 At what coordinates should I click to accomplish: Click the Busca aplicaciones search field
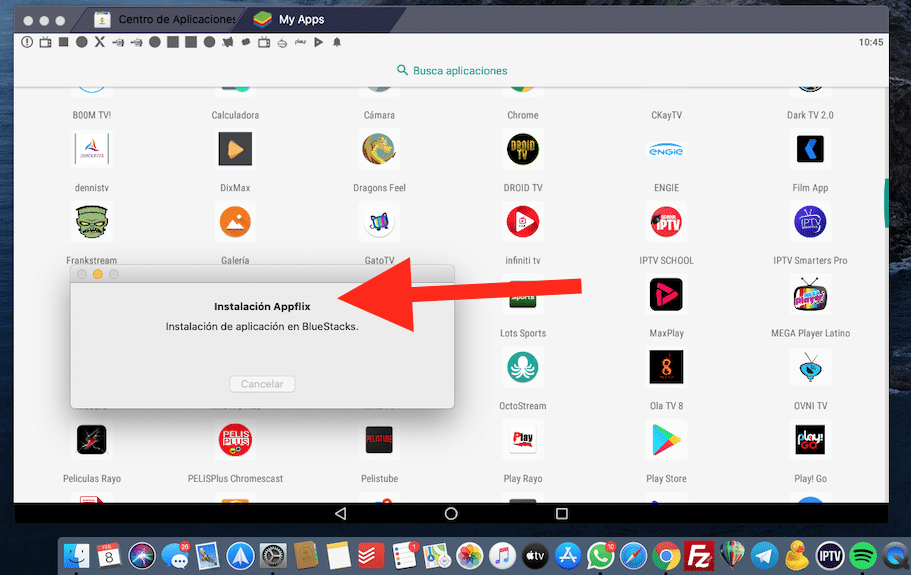(451, 70)
